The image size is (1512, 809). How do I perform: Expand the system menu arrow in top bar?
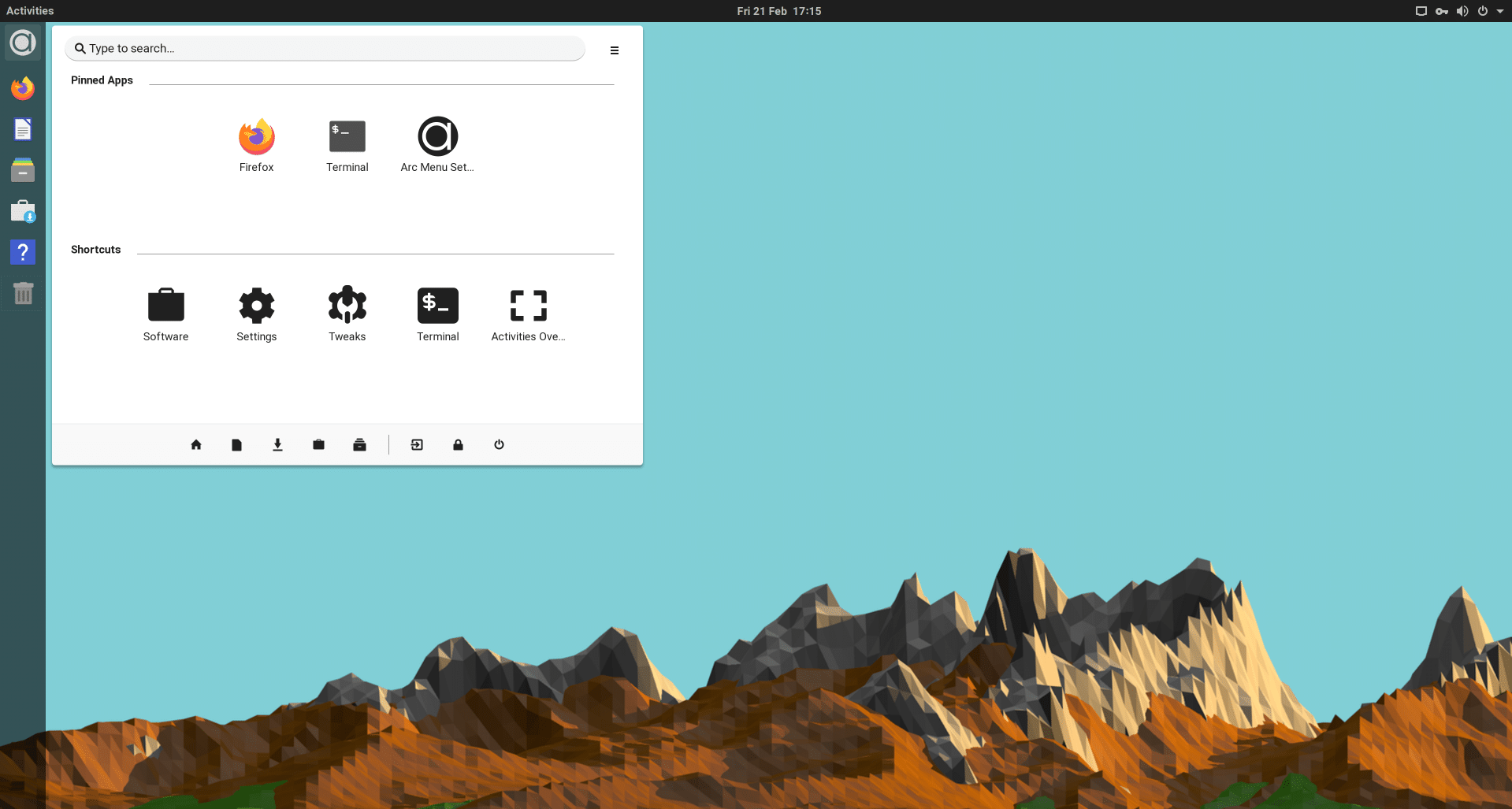point(1500,11)
